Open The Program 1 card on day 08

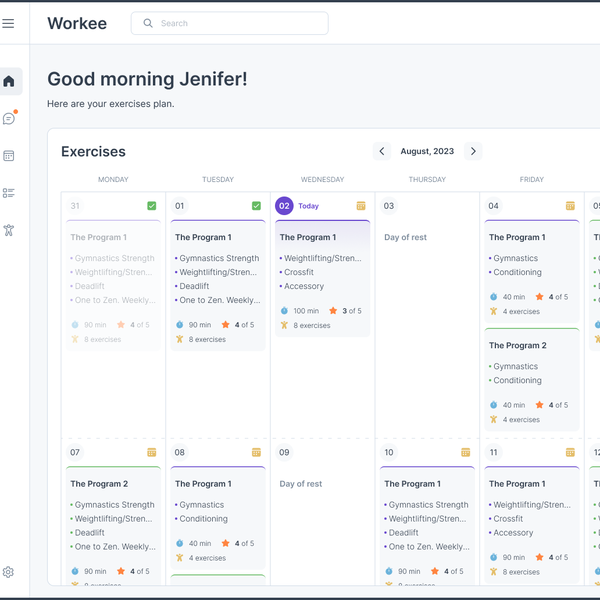[x=218, y=518]
